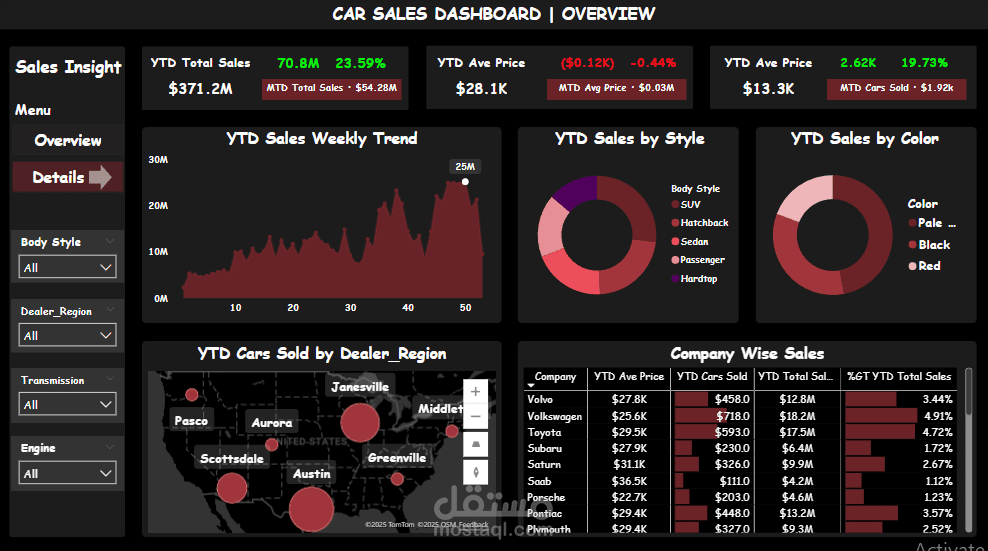This screenshot has height=551, width=988.
Task: Click the 4.91% cell in Volkswagen row
Action: [938, 416]
